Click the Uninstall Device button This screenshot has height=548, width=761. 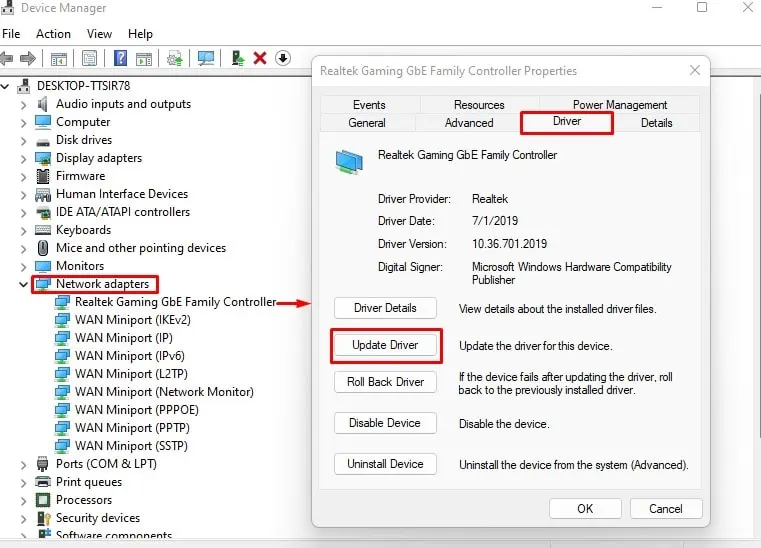[385, 464]
